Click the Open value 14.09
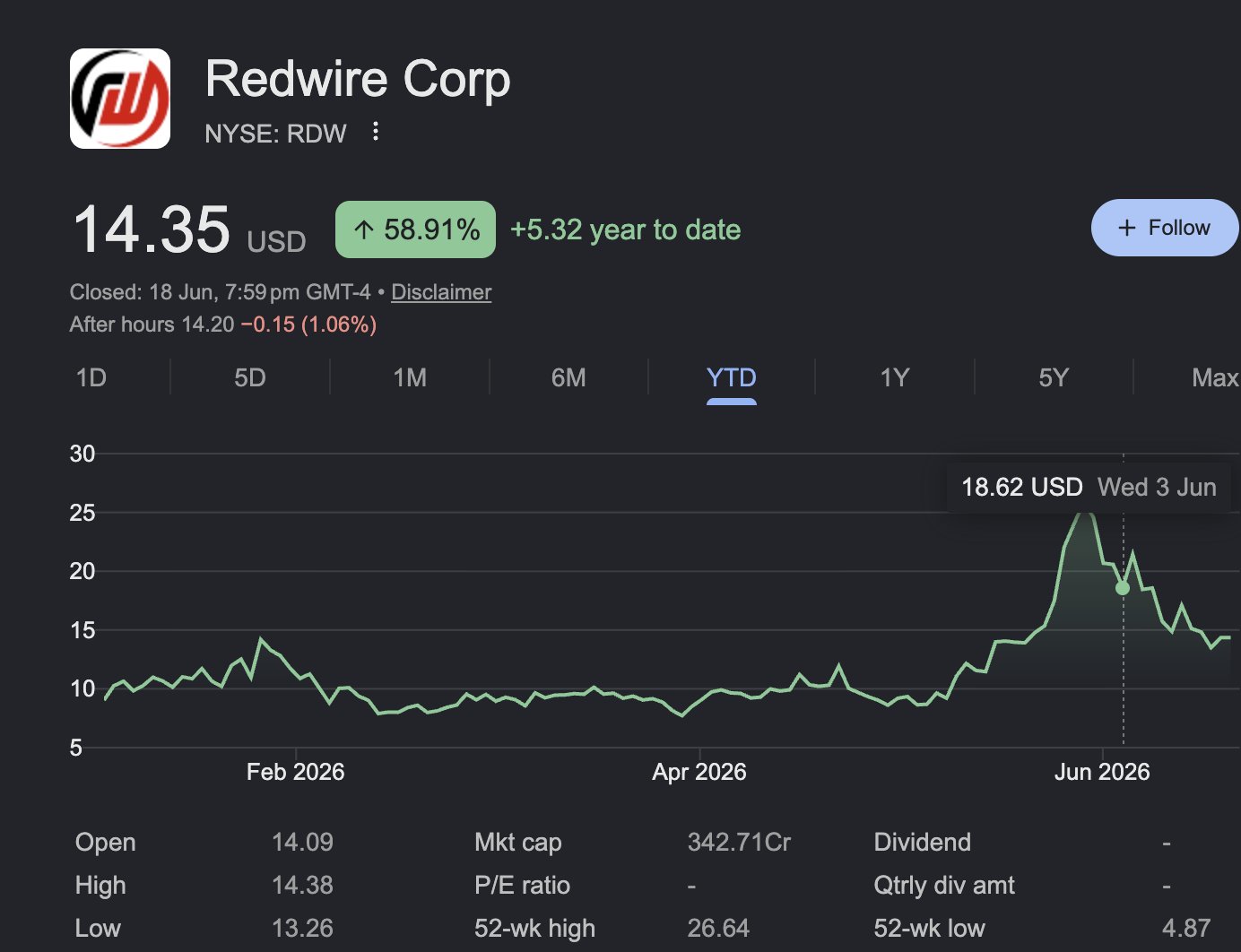 (302, 843)
